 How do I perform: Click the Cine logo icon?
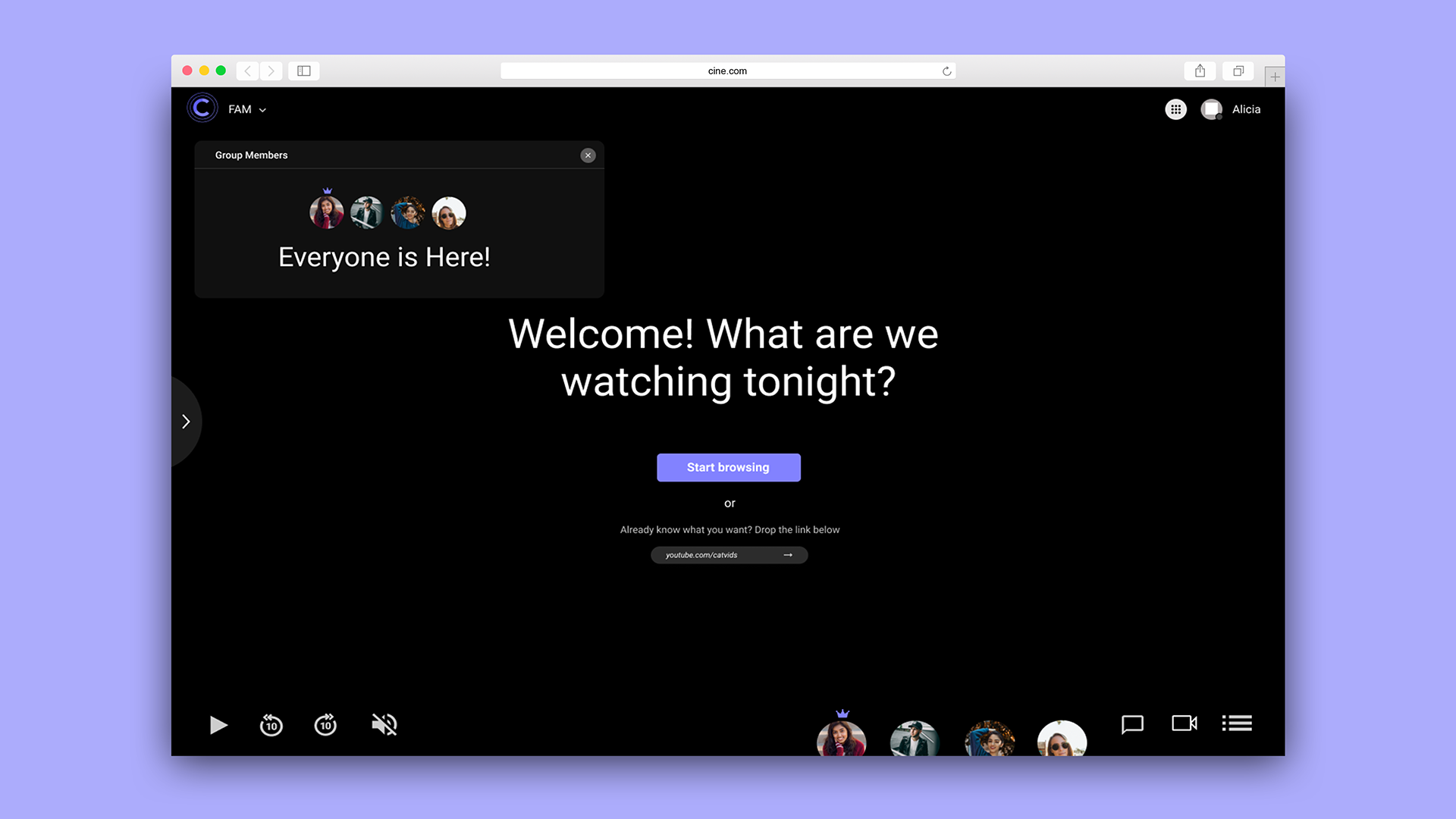[x=202, y=108]
